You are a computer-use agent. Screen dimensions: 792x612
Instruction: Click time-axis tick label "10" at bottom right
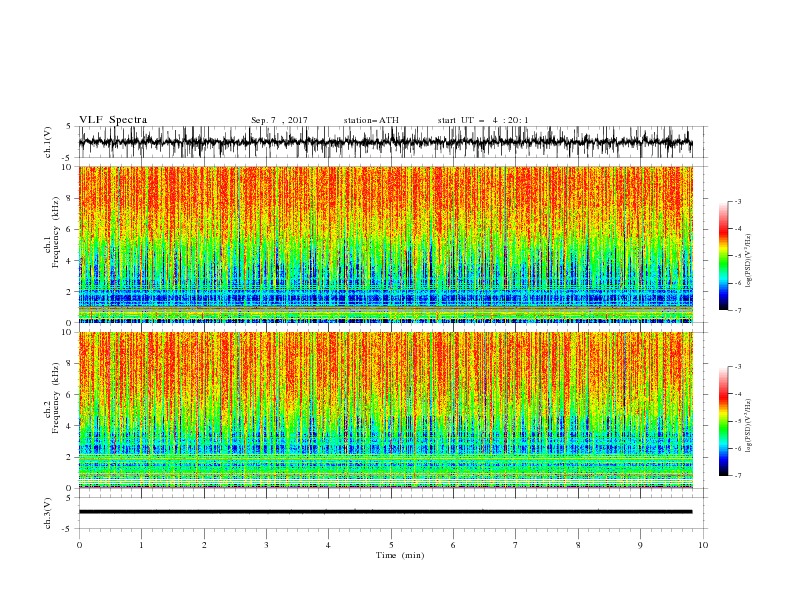point(703,545)
